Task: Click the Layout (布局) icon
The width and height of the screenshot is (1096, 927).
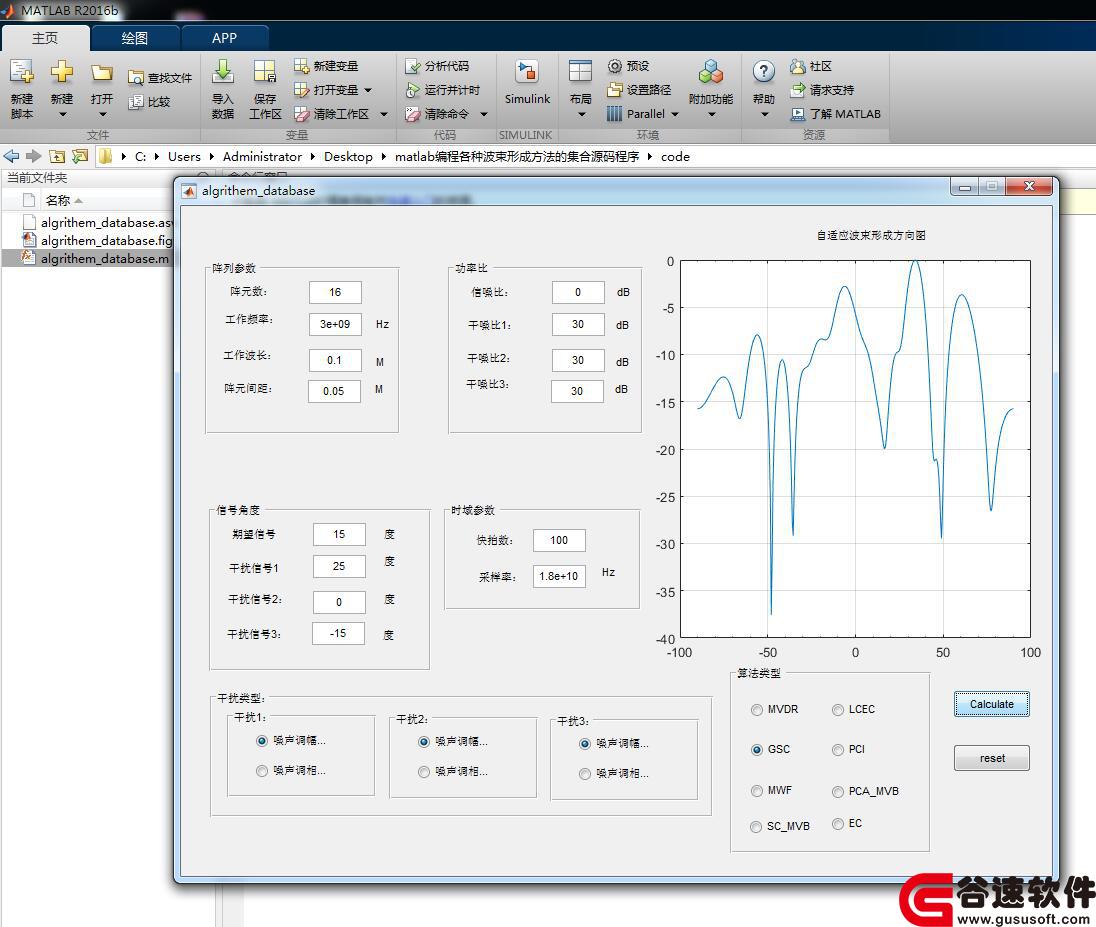Action: pos(580,72)
